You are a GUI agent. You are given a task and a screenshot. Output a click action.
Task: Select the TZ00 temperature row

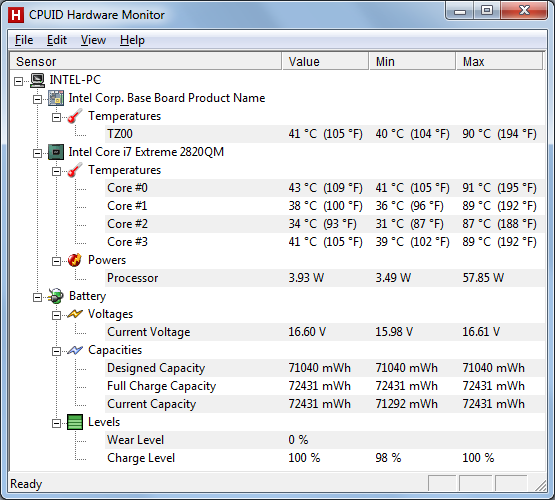click(325, 134)
